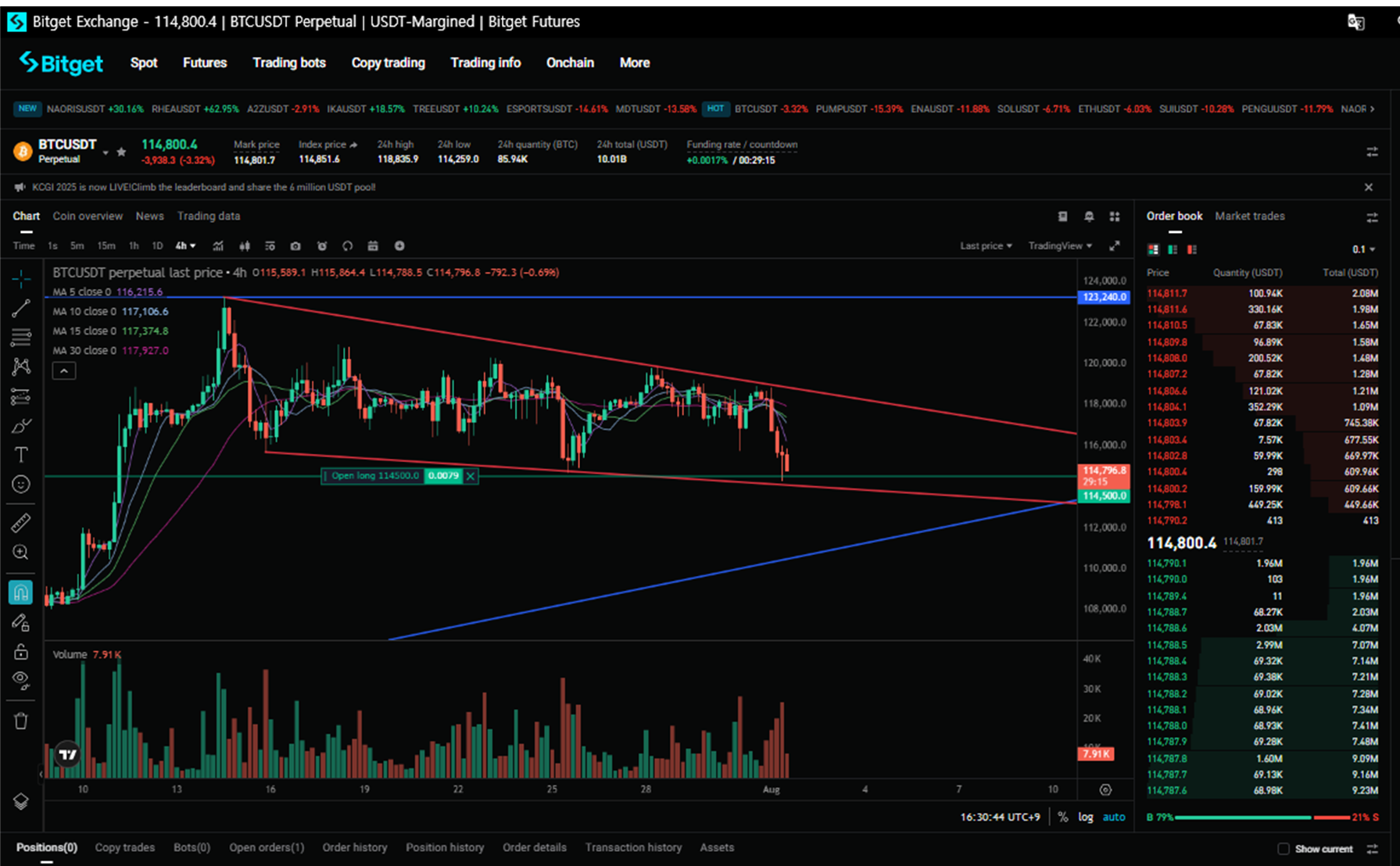Image resolution: width=1400 pixels, height=866 pixels.
Task: Select the crosshair cursor tool
Action: click(x=21, y=278)
